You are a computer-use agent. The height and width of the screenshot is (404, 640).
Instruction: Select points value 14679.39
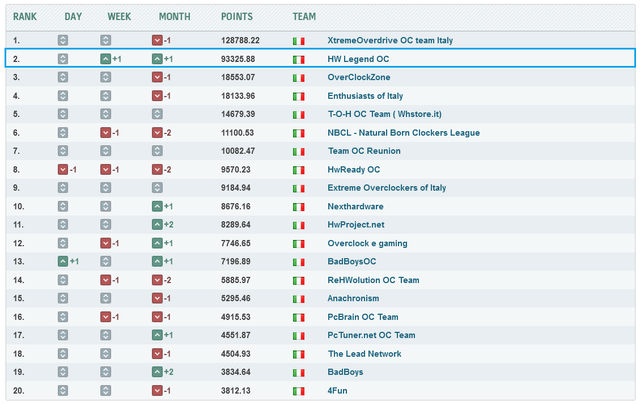click(238, 114)
